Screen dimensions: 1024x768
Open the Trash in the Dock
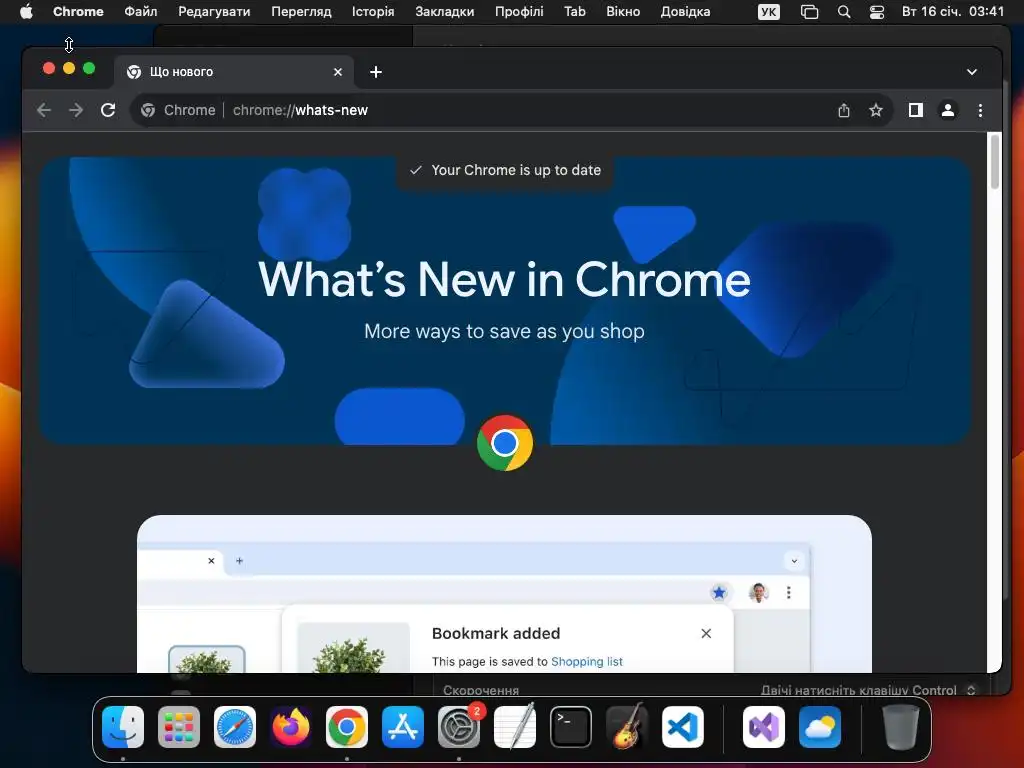[x=901, y=727]
